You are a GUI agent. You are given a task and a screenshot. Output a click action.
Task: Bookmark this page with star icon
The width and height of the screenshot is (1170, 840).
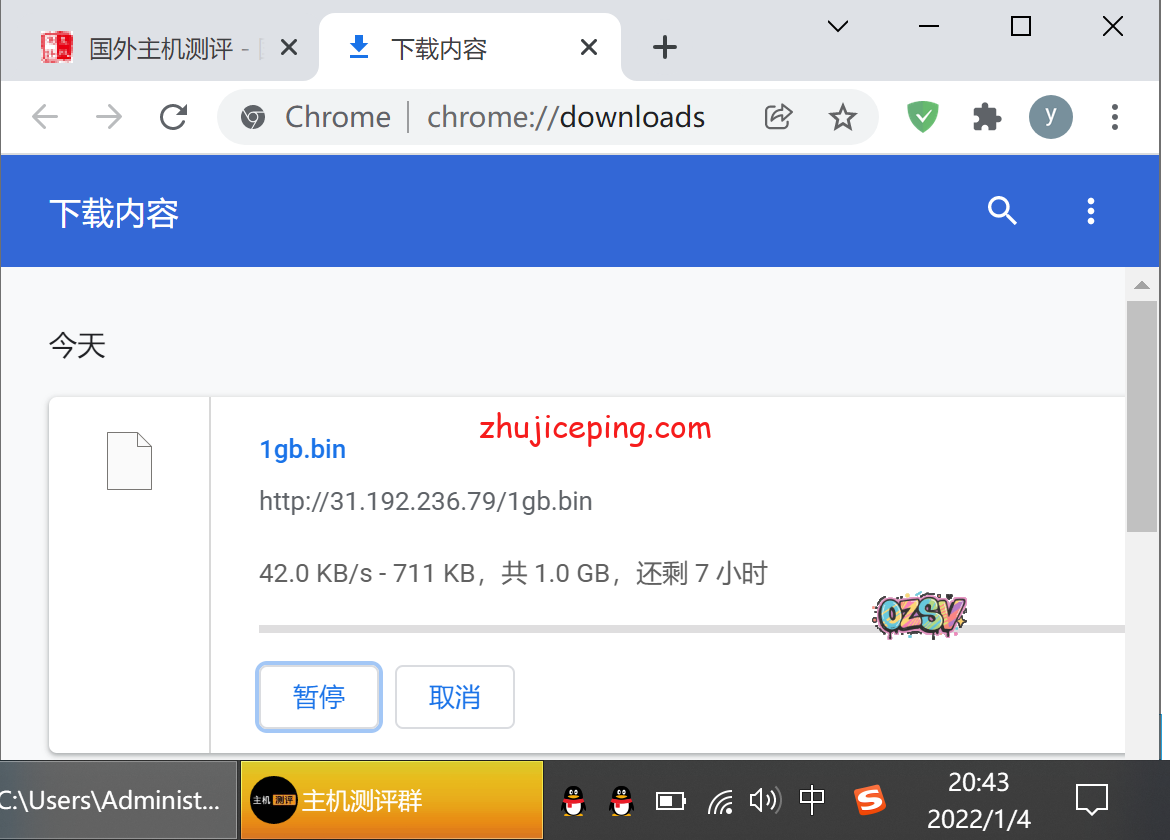tap(843, 117)
